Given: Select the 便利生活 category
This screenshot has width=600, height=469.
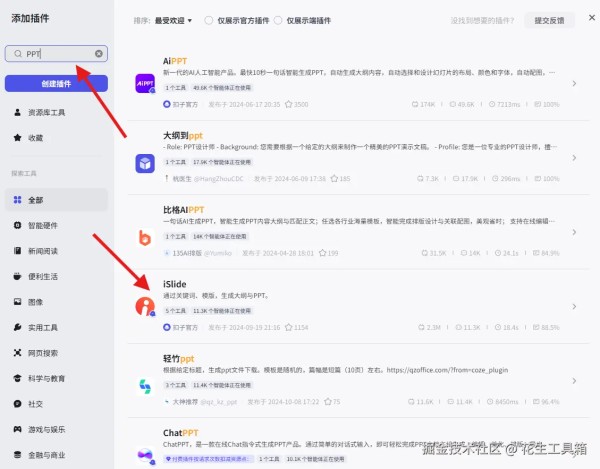Looking at the screenshot, I should 56,276.
